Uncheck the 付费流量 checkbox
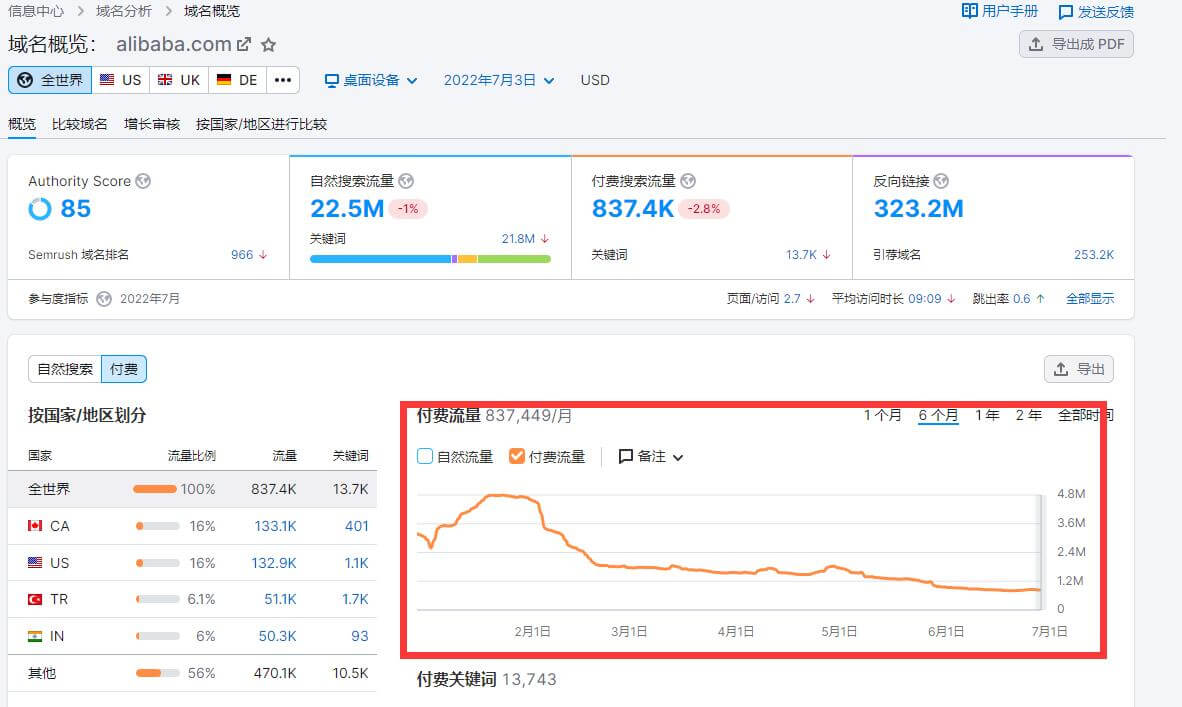Viewport: 1182px width, 707px height. [517, 457]
